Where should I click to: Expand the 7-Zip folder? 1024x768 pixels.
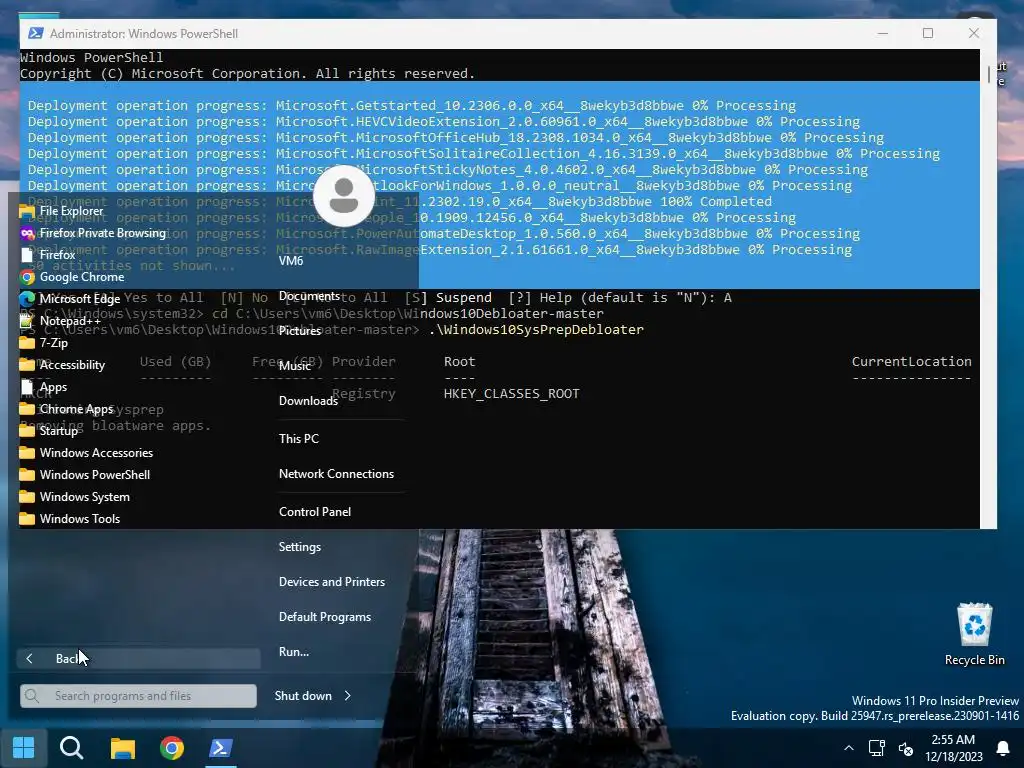[x=44, y=343]
